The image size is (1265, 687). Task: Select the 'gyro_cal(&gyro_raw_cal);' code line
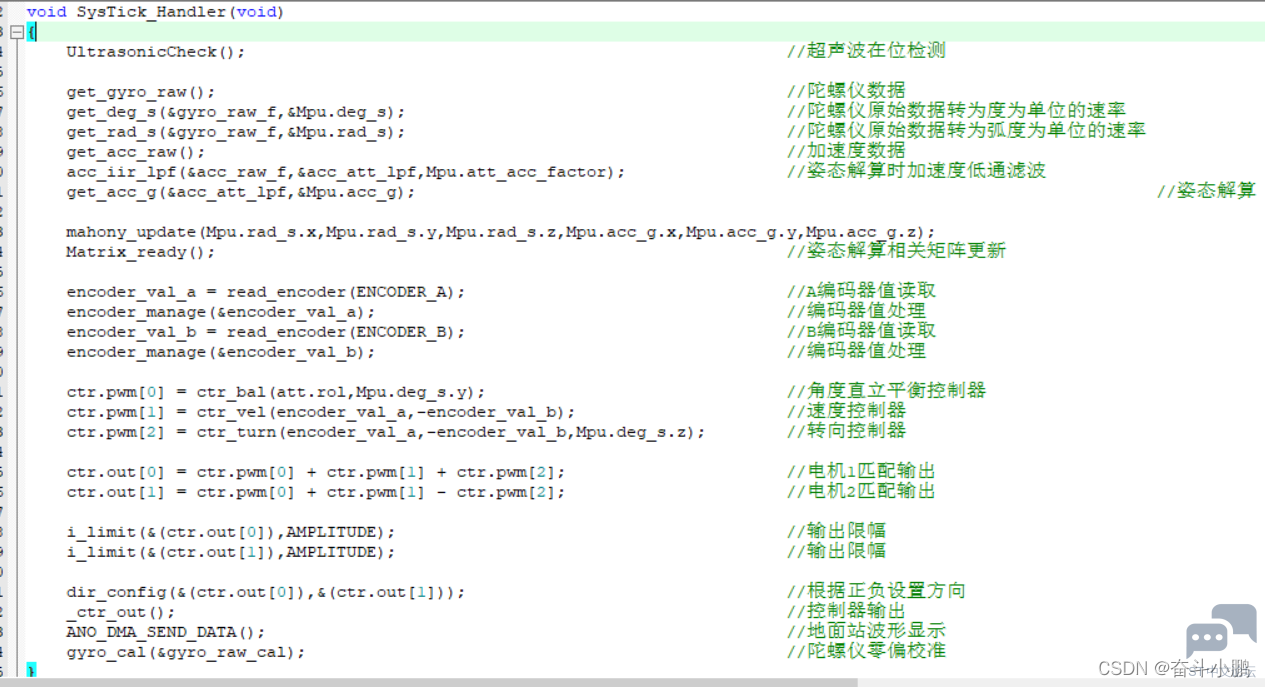(185, 651)
